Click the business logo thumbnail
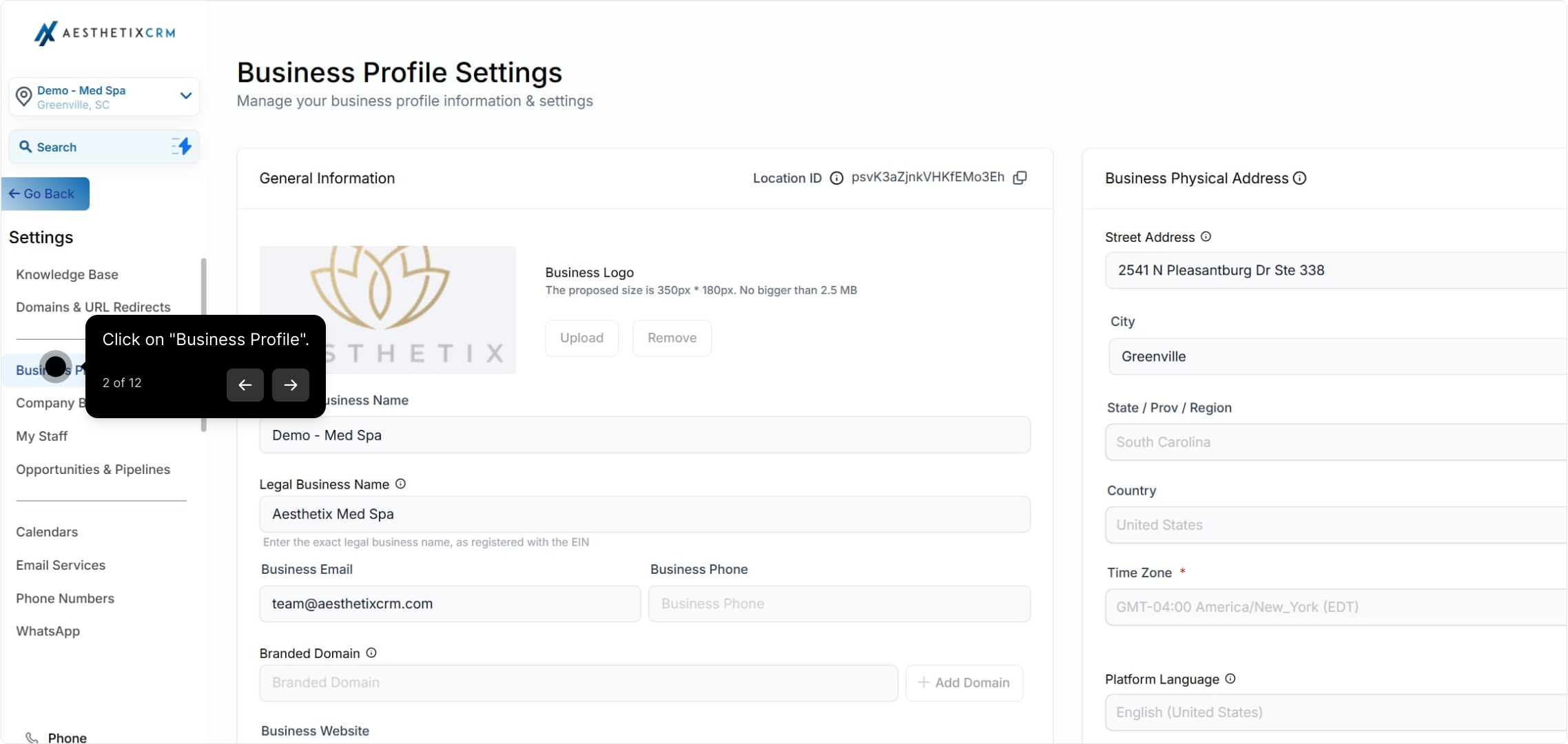 (x=388, y=310)
